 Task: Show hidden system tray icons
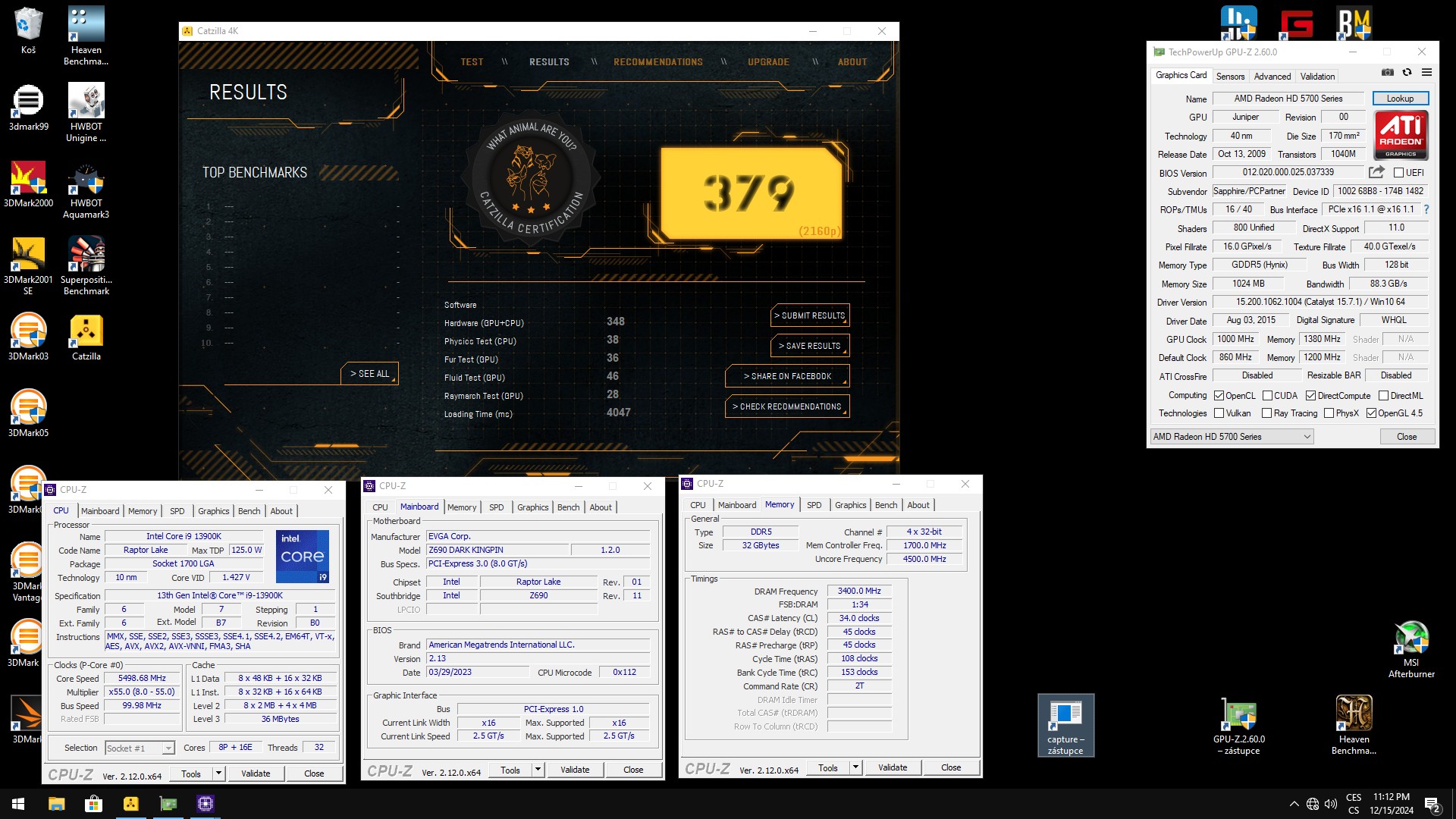tap(1294, 805)
